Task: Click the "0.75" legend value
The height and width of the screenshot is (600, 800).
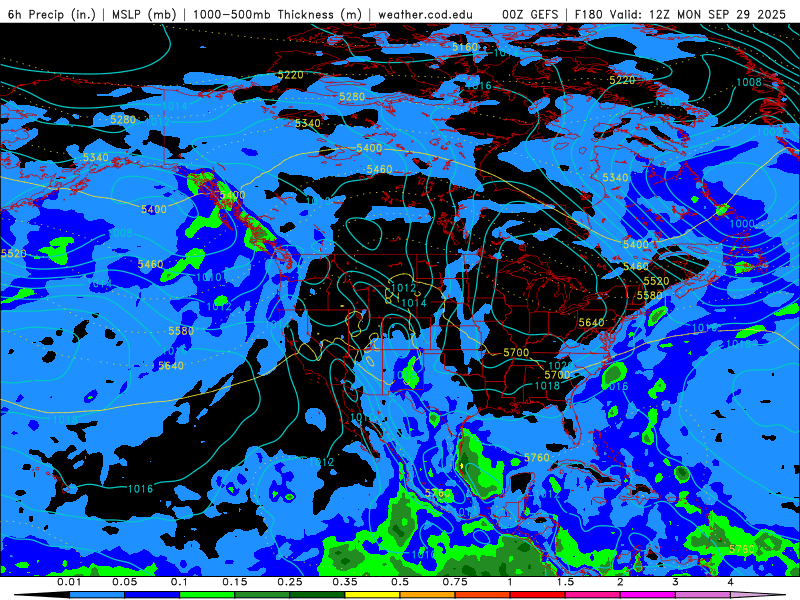Action: tap(455, 582)
